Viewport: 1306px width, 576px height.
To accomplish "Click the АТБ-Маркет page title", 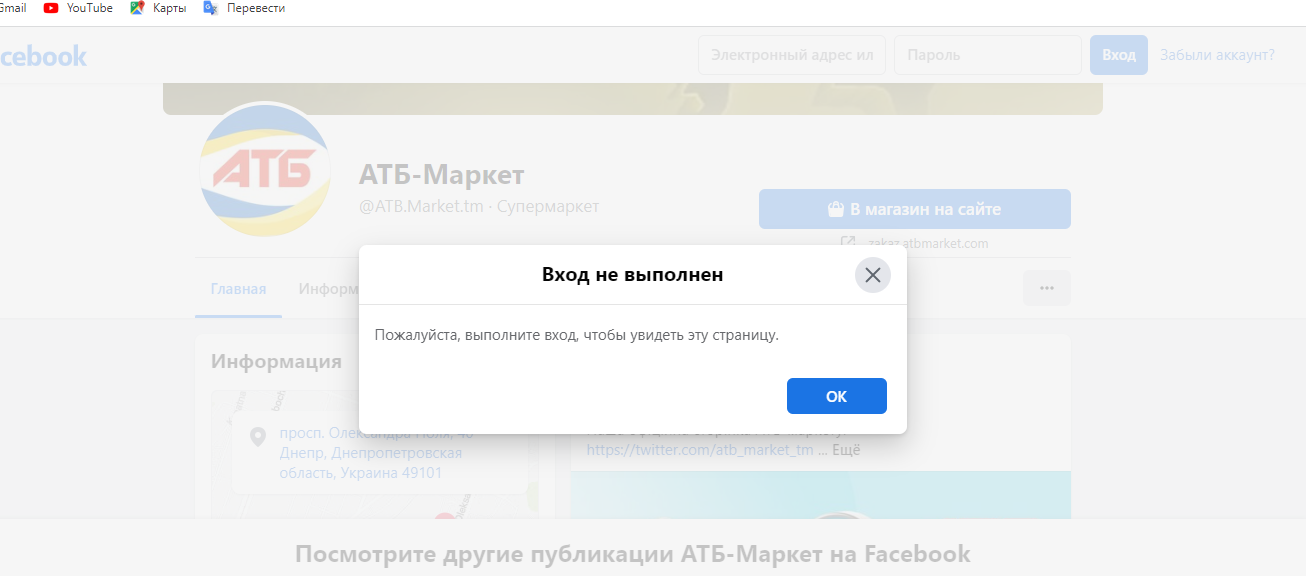I will coord(441,175).
